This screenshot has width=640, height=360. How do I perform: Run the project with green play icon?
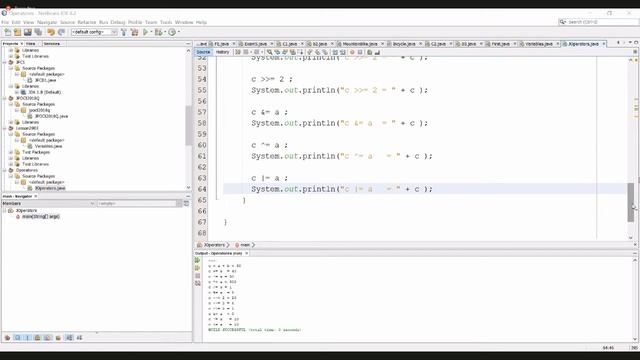tap(145, 32)
